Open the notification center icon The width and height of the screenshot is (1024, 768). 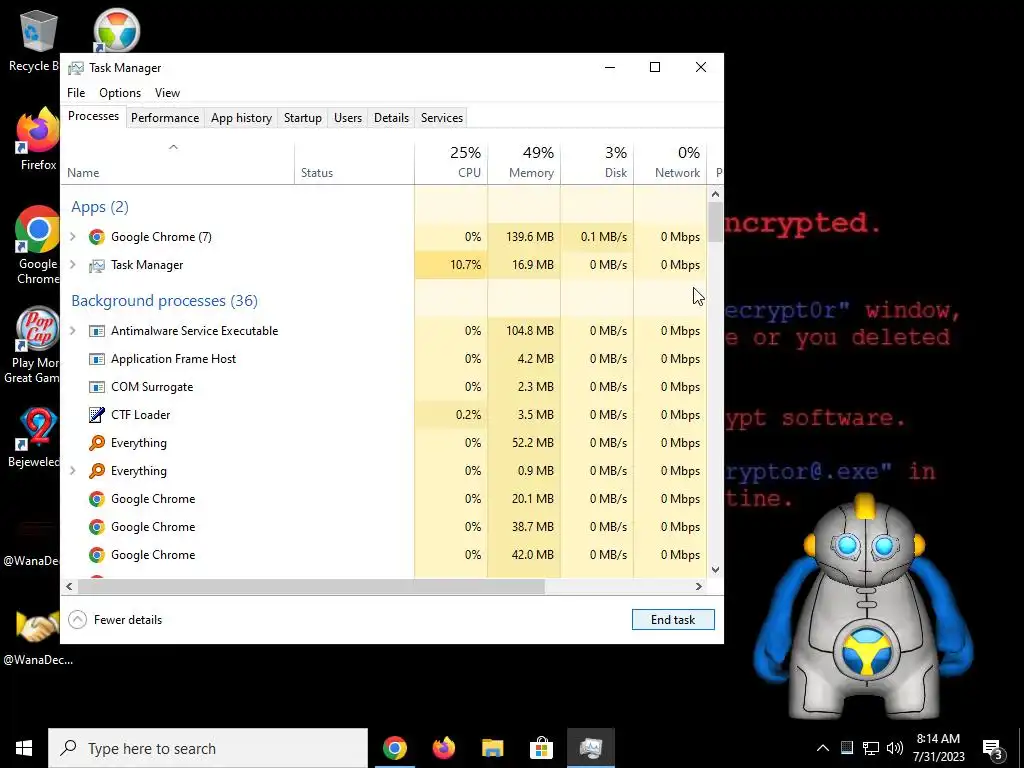(993, 748)
